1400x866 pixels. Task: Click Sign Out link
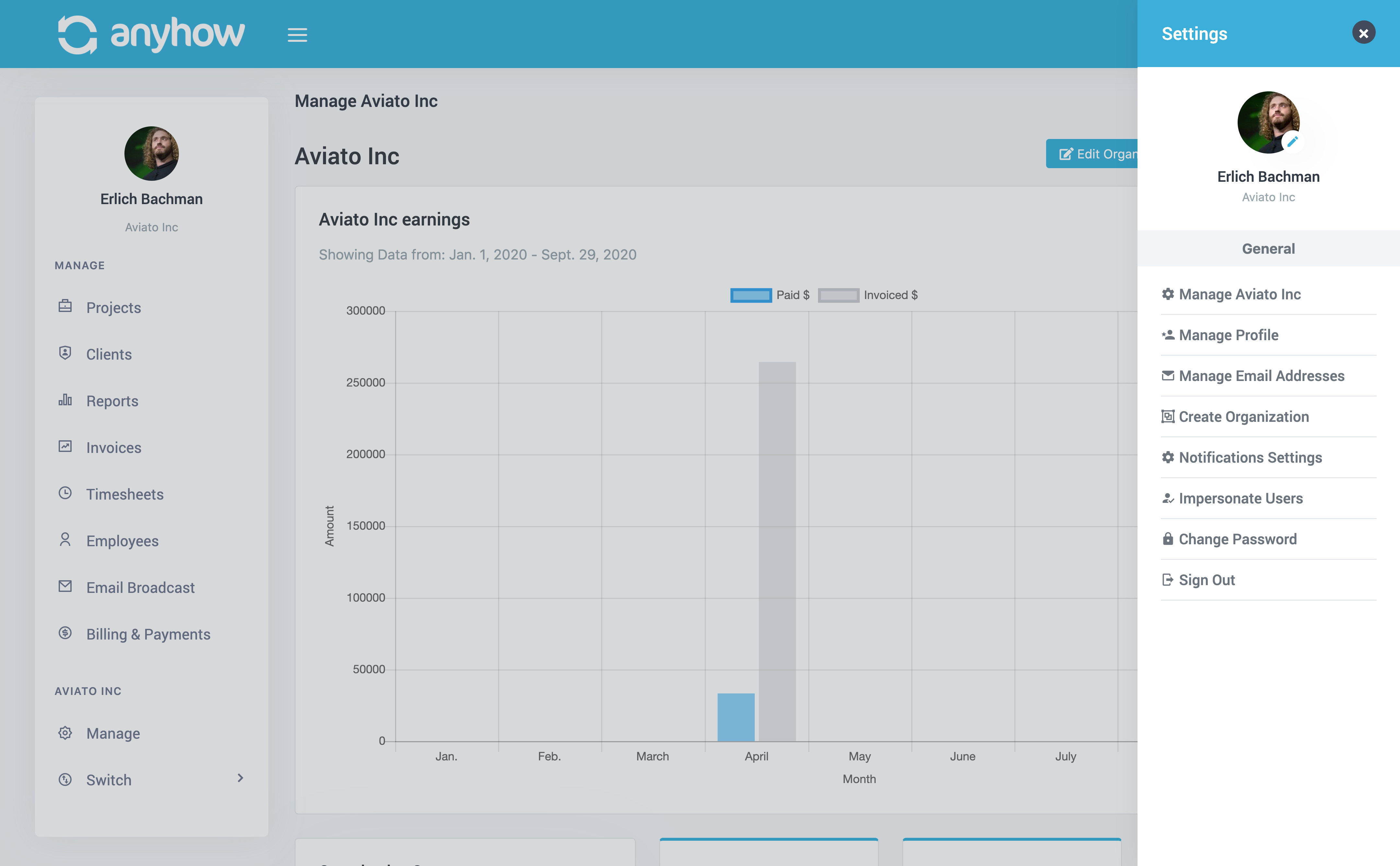1207,579
